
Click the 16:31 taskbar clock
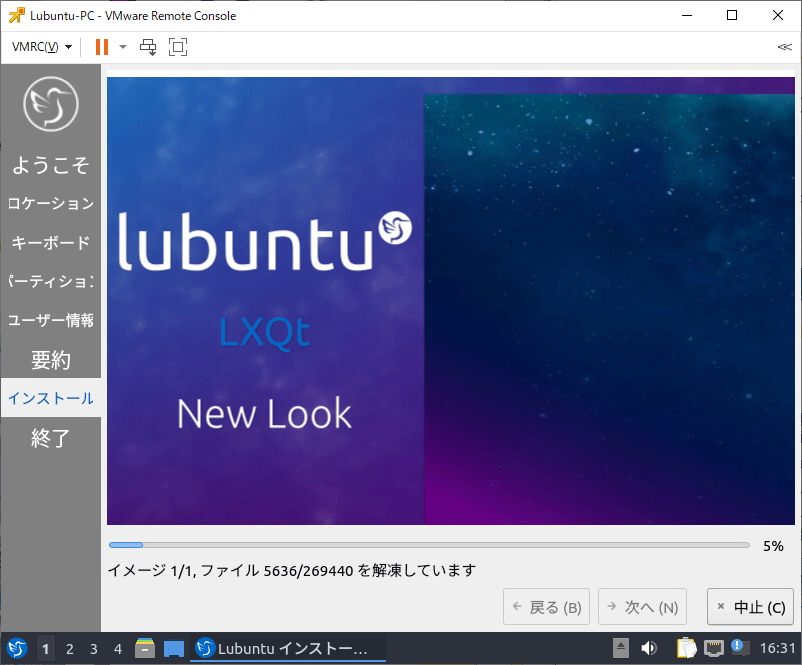(x=777, y=648)
